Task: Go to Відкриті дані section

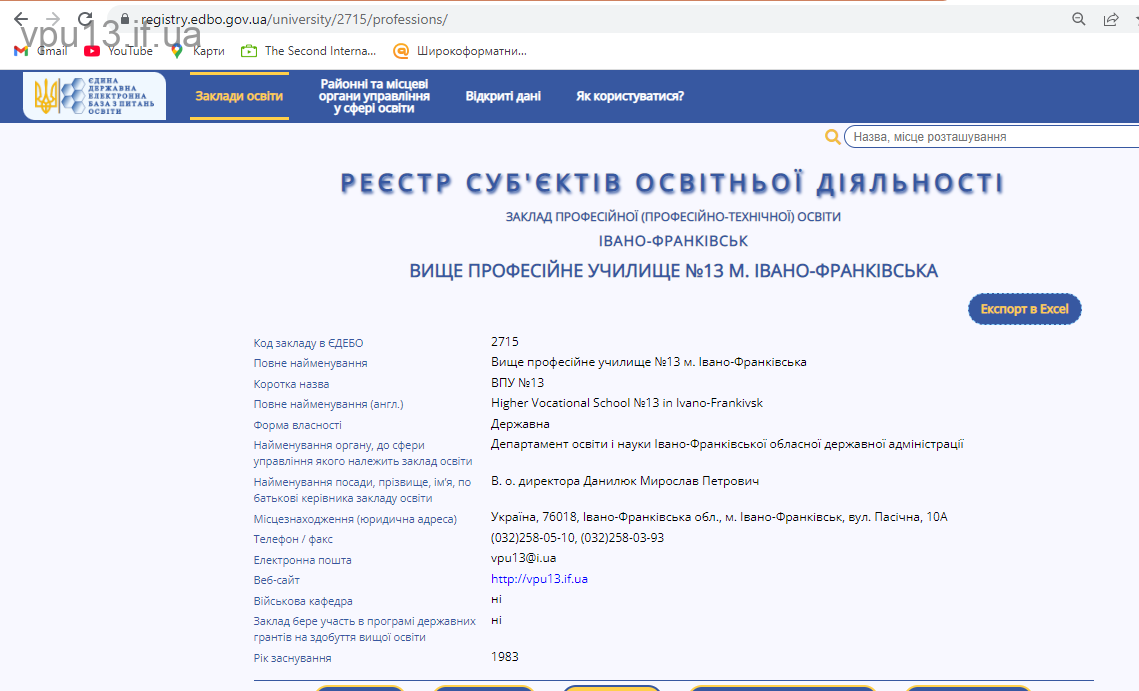Action: point(503,96)
